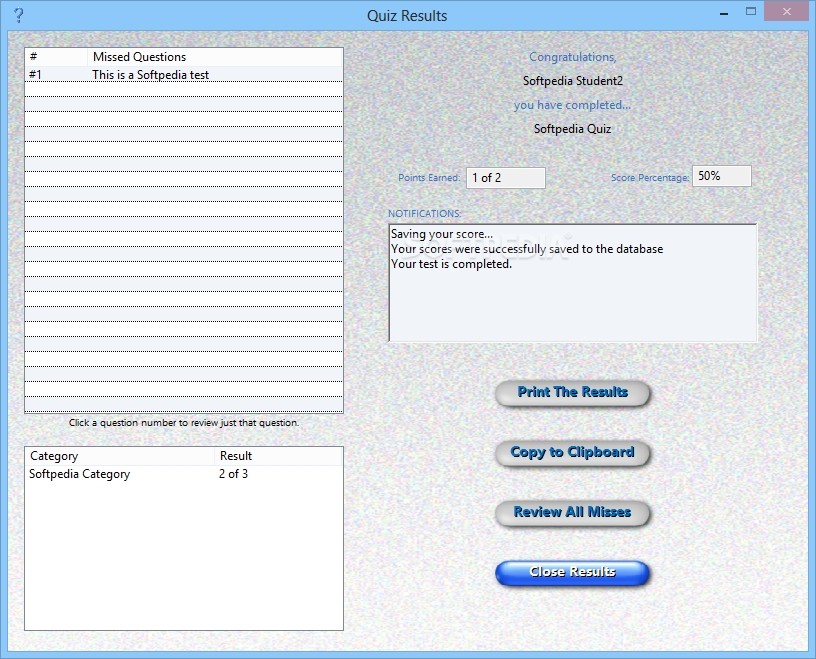Copy results with Copy to Clipboard button
Screen dimensions: 816x659
pyautogui.click(x=572, y=452)
